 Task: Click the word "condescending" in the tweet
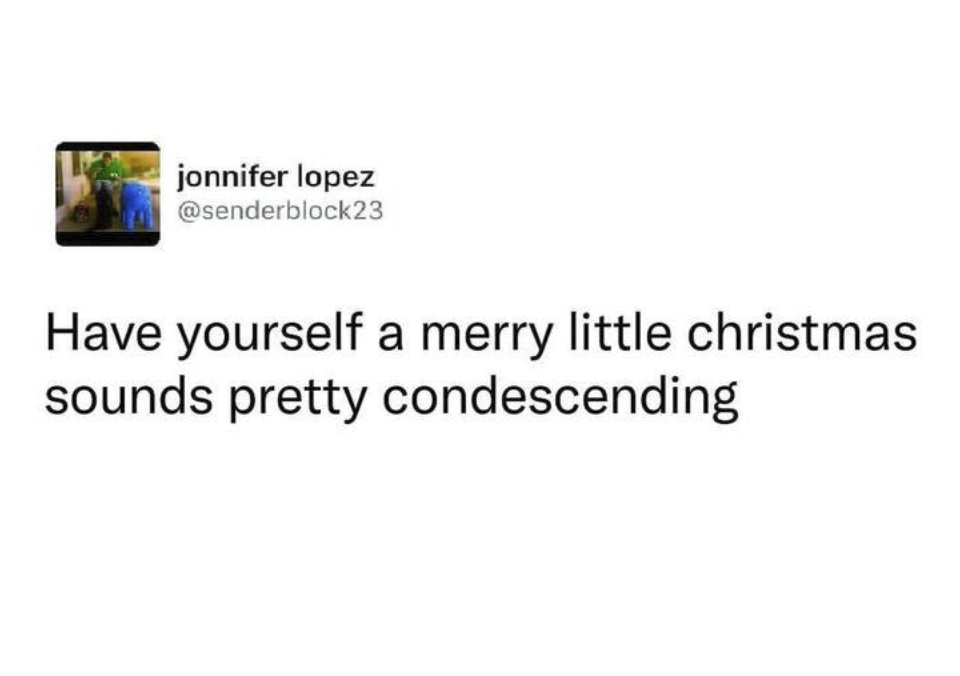tap(562, 399)
